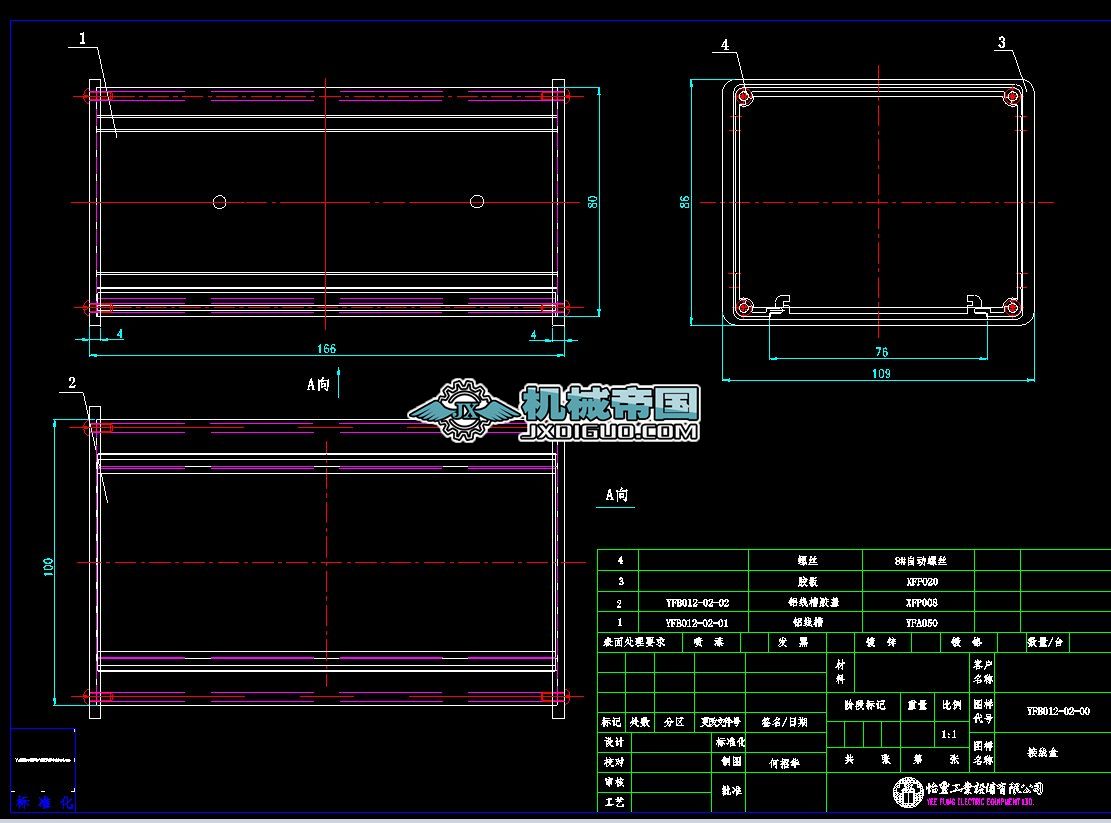
Task: Select the 校对 label in title block
Action: tap(614, 762)
